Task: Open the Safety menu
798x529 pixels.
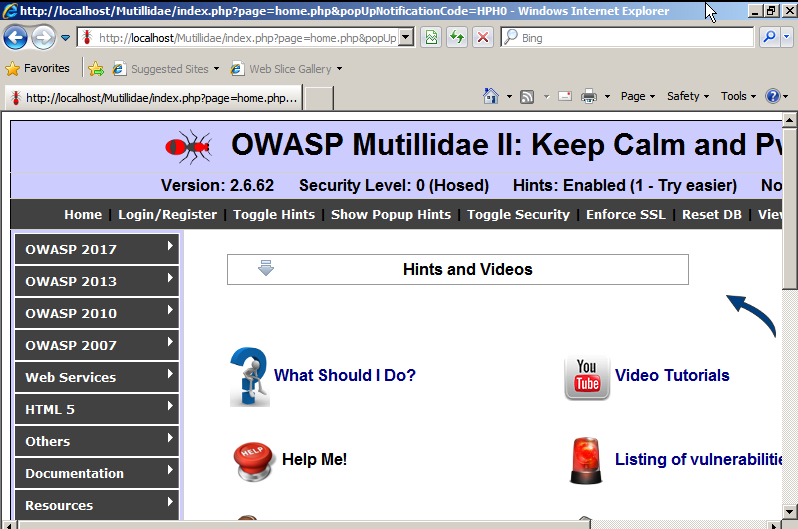Action: pos(688,96)
